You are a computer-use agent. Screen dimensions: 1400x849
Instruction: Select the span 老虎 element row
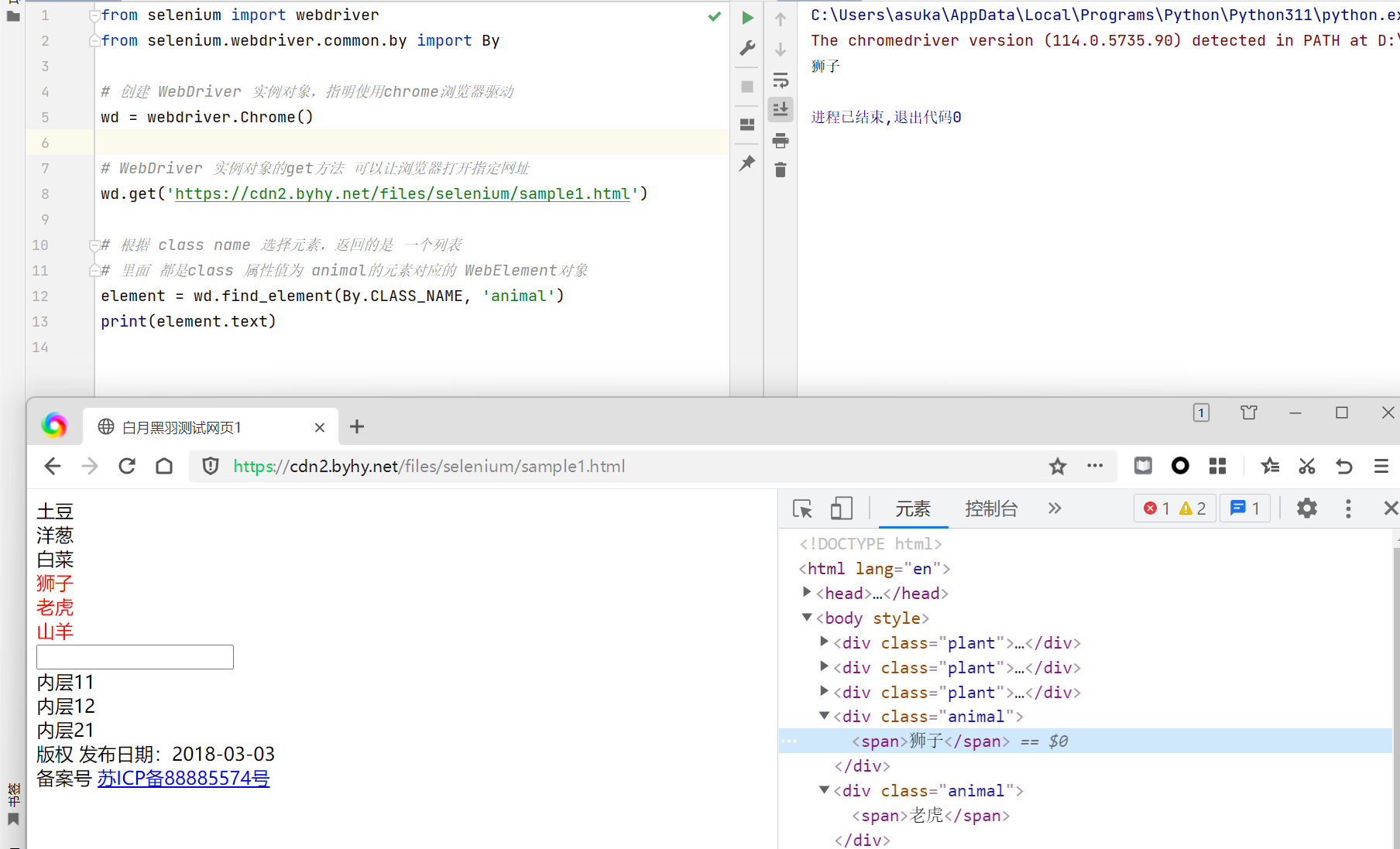(1086, 815)
